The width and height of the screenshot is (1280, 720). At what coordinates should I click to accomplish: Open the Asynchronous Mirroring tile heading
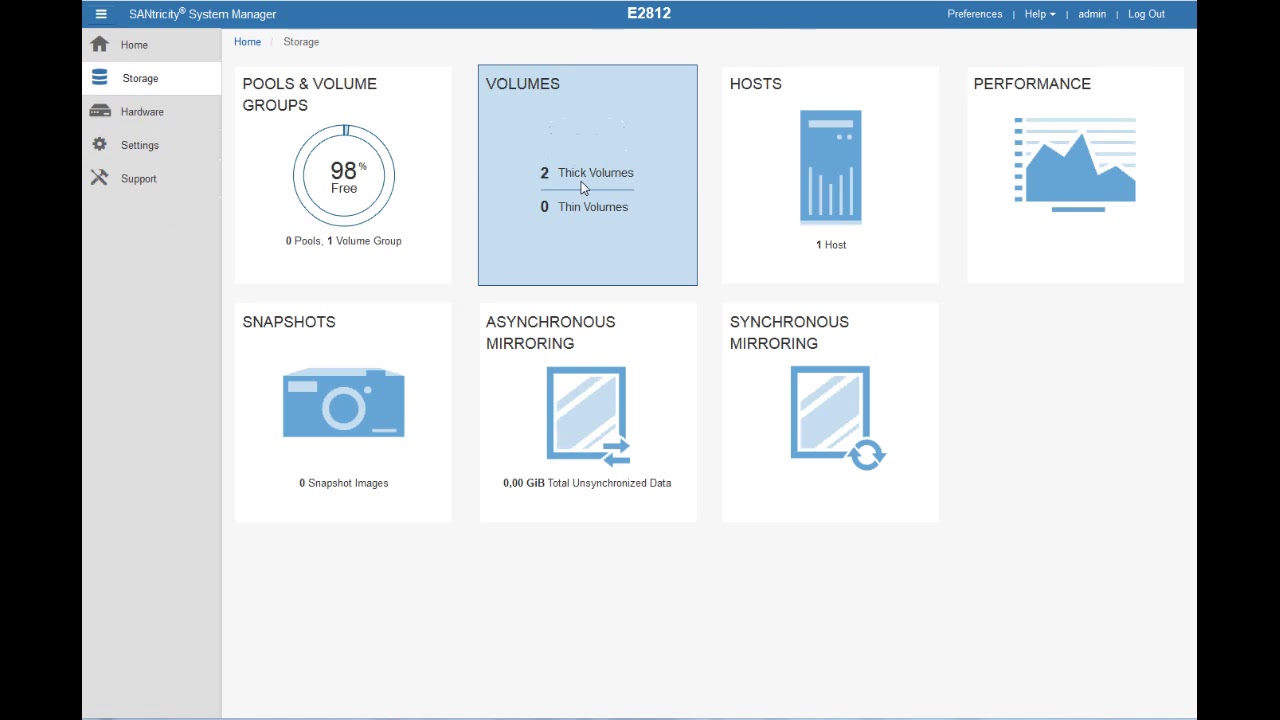[x=551, y=332]
